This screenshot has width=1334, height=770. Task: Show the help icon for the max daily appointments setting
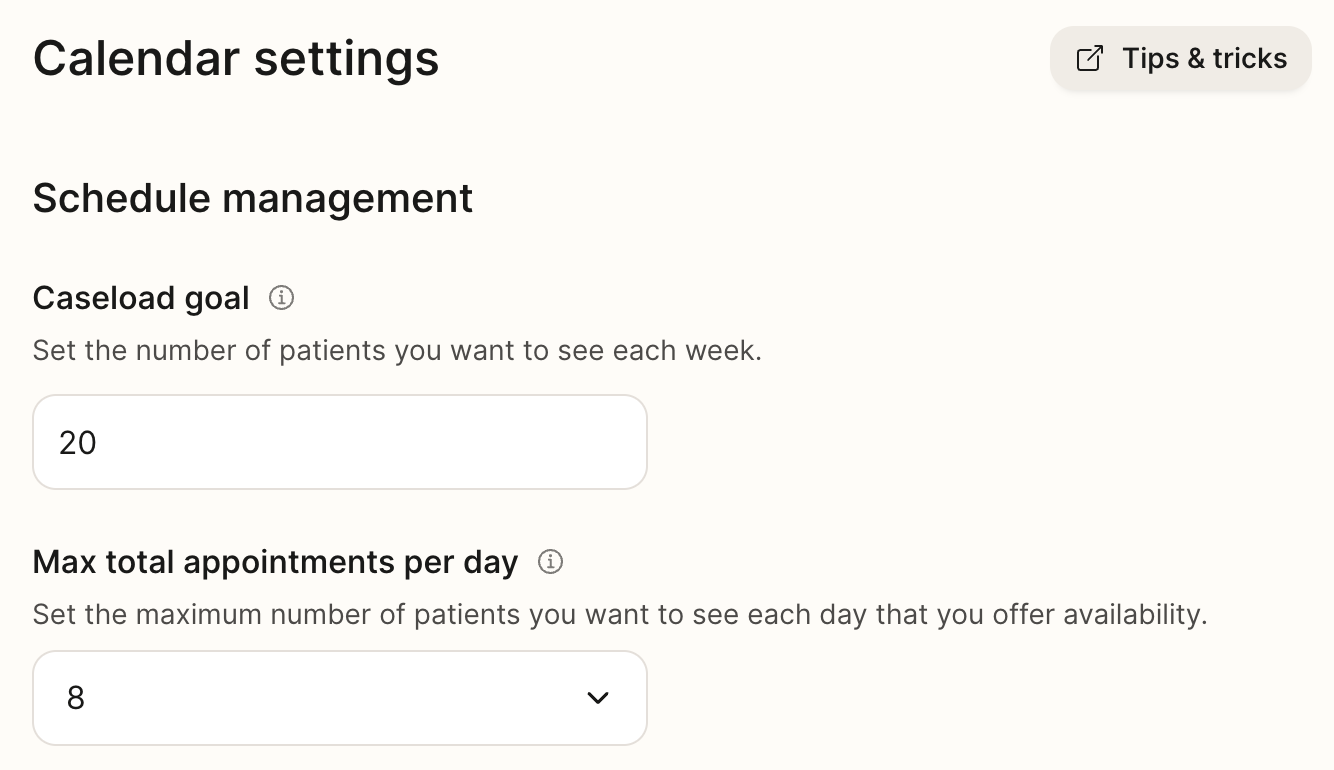550,562
